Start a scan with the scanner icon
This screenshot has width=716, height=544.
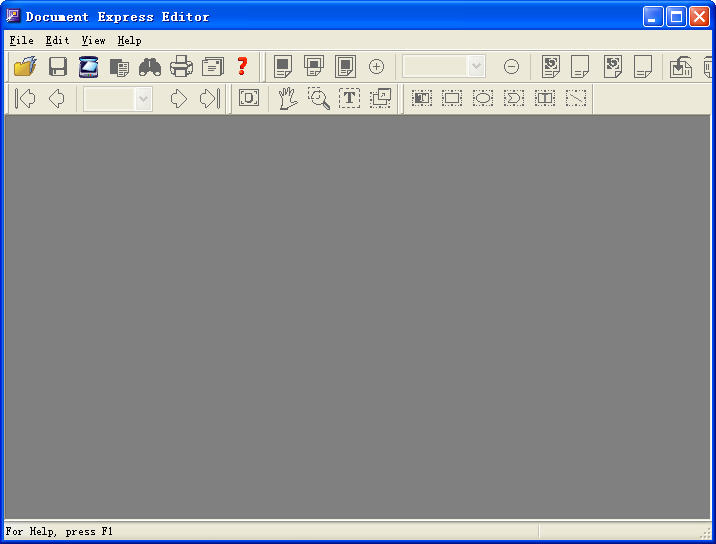click(x=89, y=67)
